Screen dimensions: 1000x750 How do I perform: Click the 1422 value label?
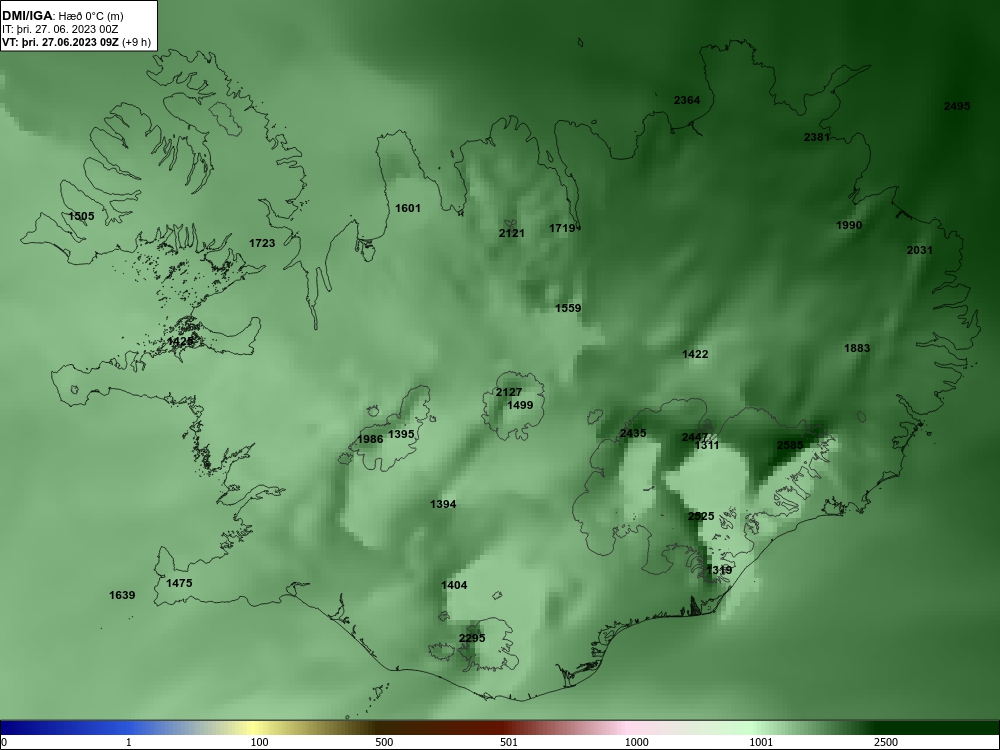click(x=695, y=354)
